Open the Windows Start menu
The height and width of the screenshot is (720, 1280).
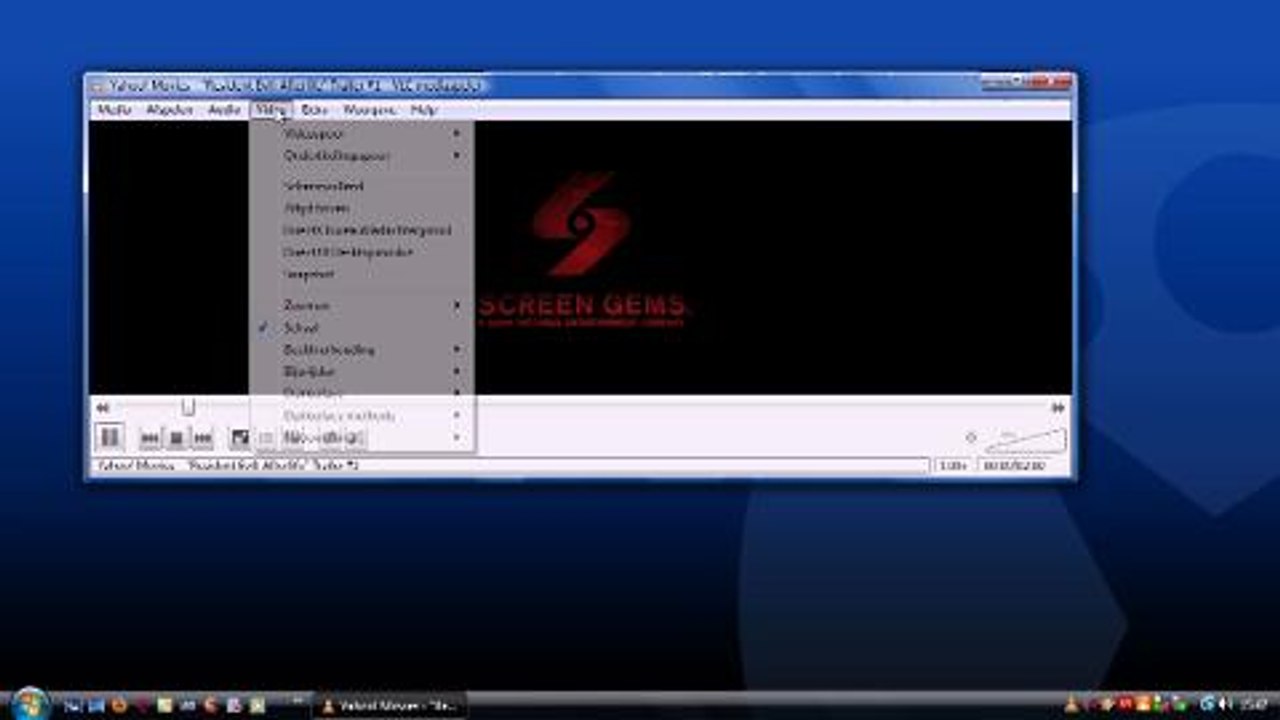click(30, 704)
